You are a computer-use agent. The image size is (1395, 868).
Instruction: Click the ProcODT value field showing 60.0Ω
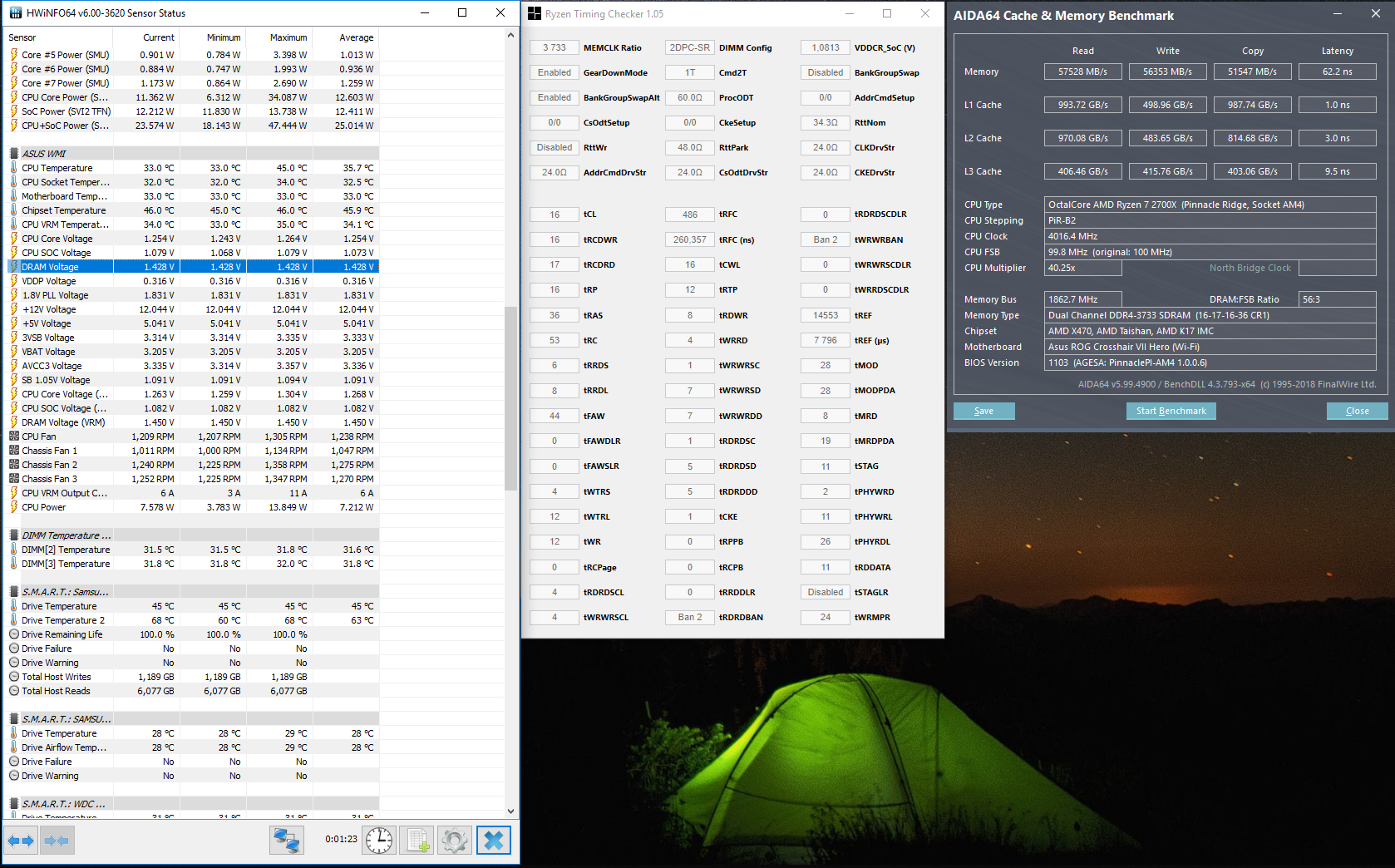coord(689,97)
